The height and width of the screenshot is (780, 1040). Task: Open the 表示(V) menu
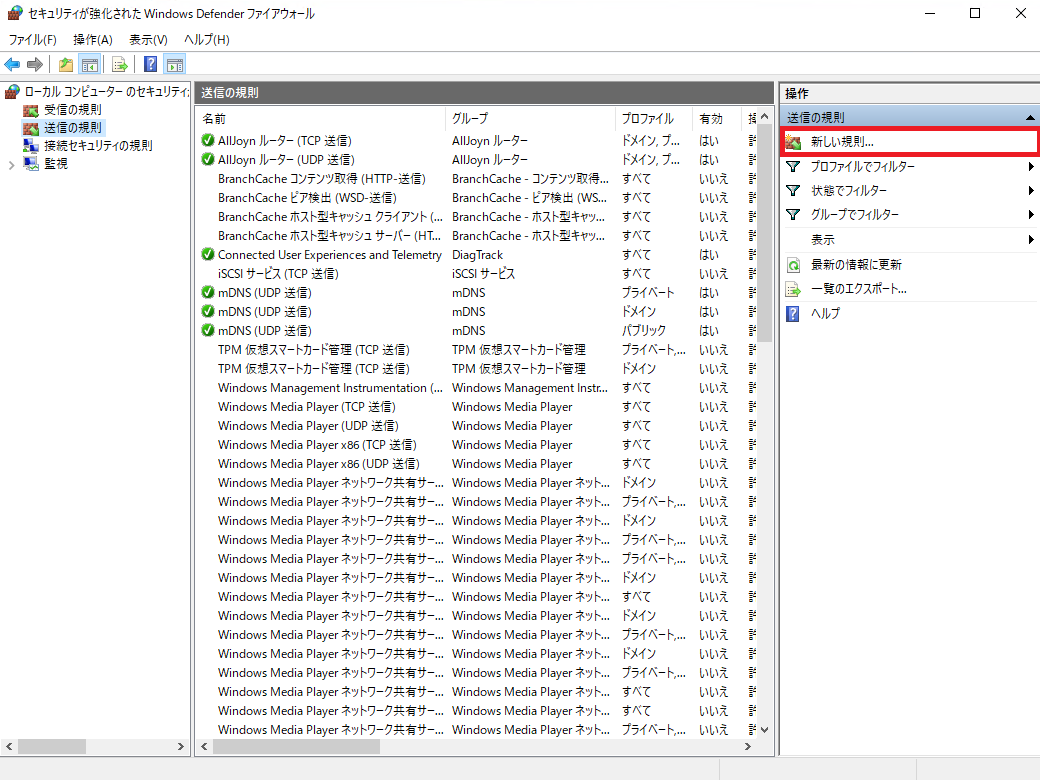[148, 40]
